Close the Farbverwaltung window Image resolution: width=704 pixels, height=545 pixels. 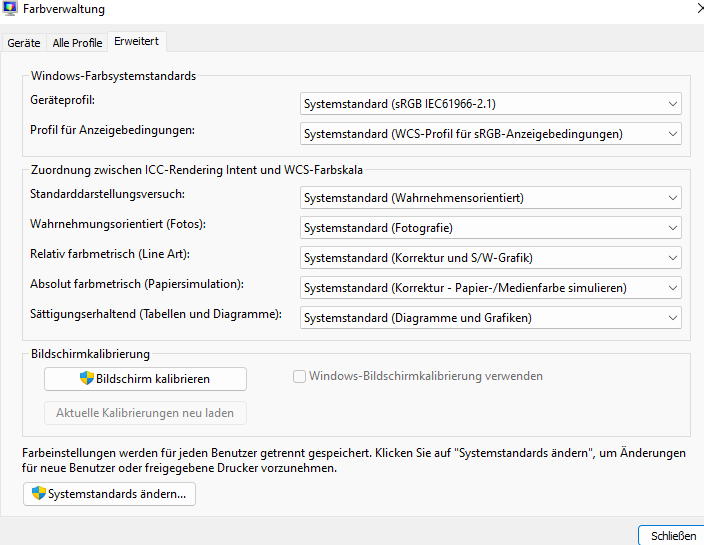700,8
